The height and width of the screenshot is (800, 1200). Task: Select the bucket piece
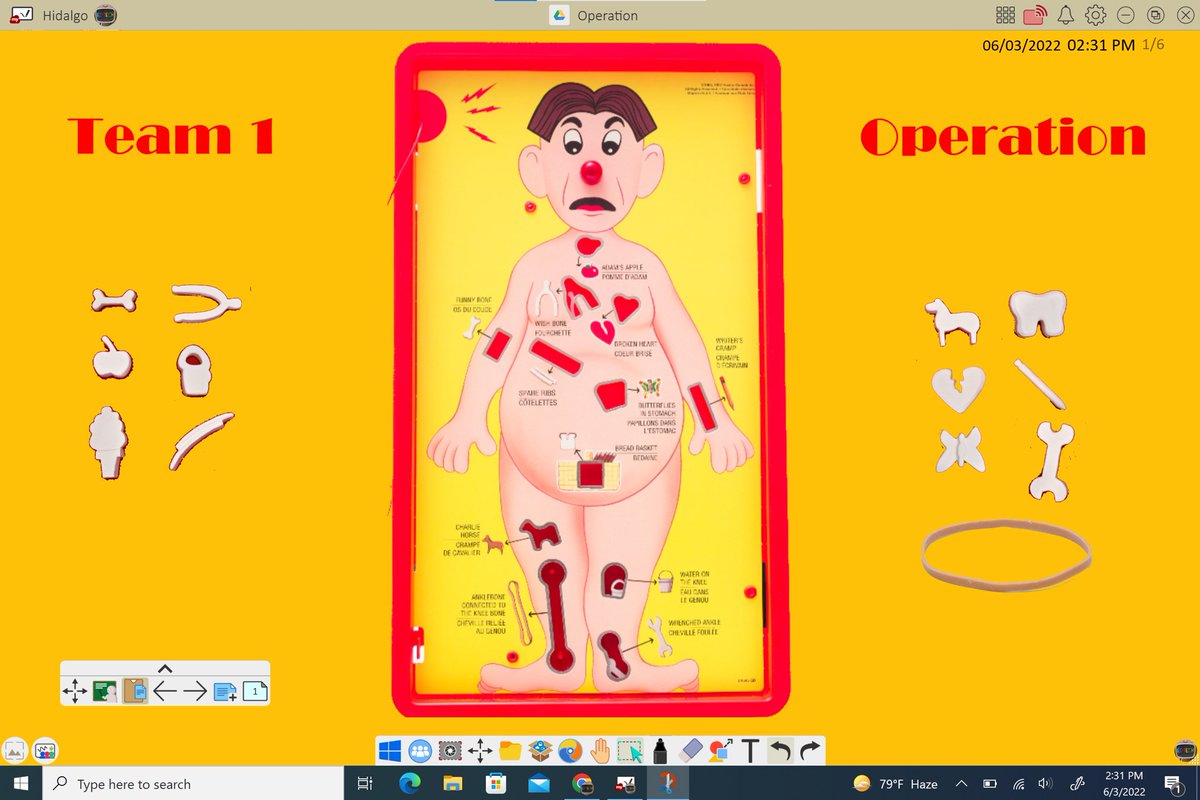192,369
